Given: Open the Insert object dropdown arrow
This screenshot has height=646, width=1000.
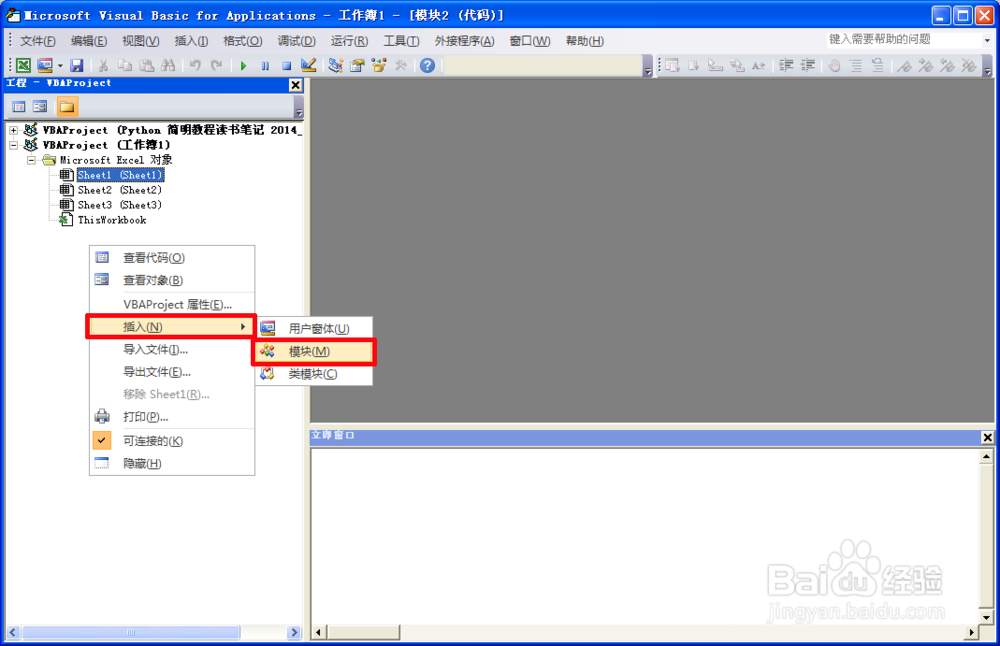Looking at the screenshot, I should pyautogui.click(x=61, y=65).
